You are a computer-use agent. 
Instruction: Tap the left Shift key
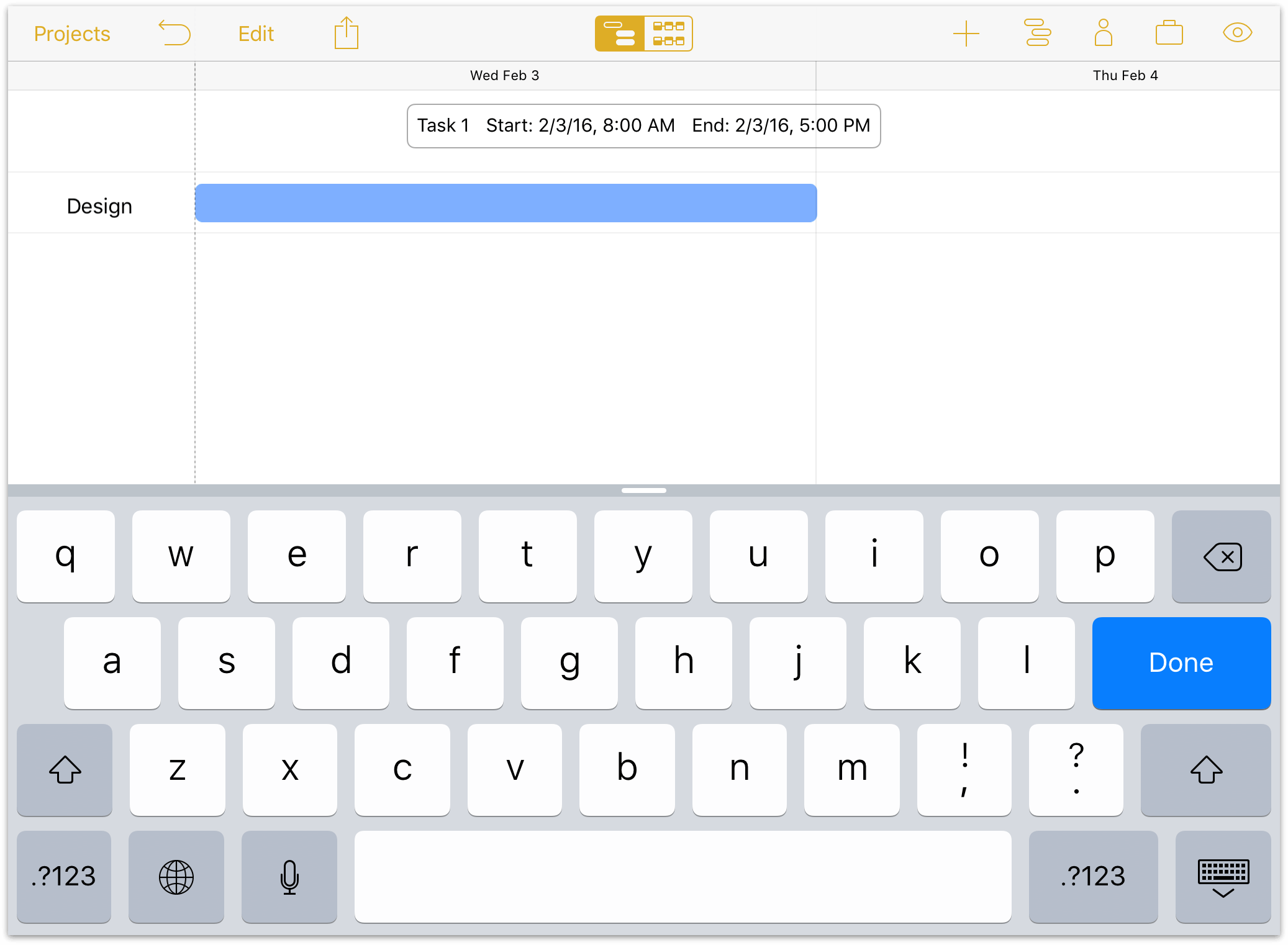65,770
